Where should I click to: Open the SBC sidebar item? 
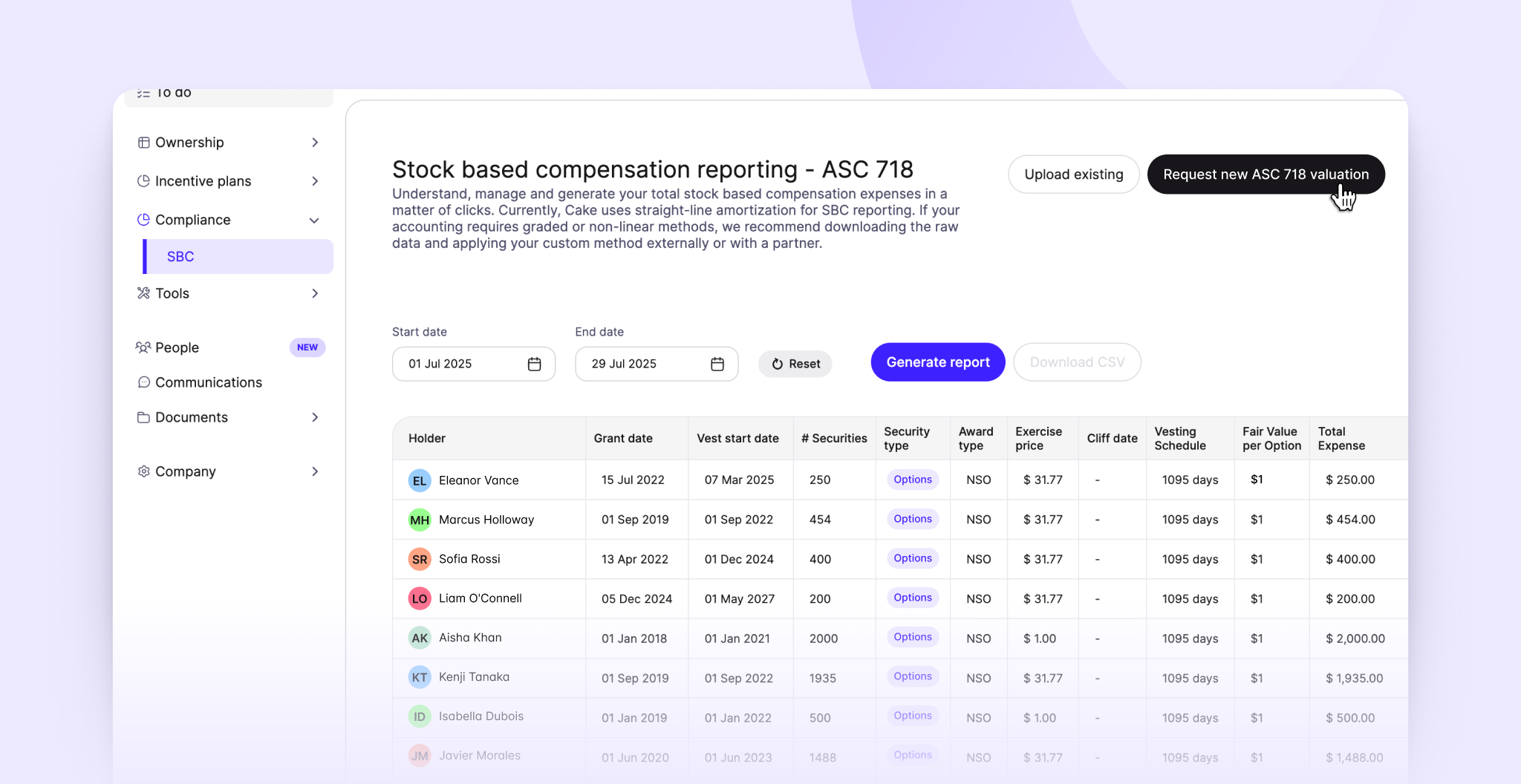click(238, 256)
